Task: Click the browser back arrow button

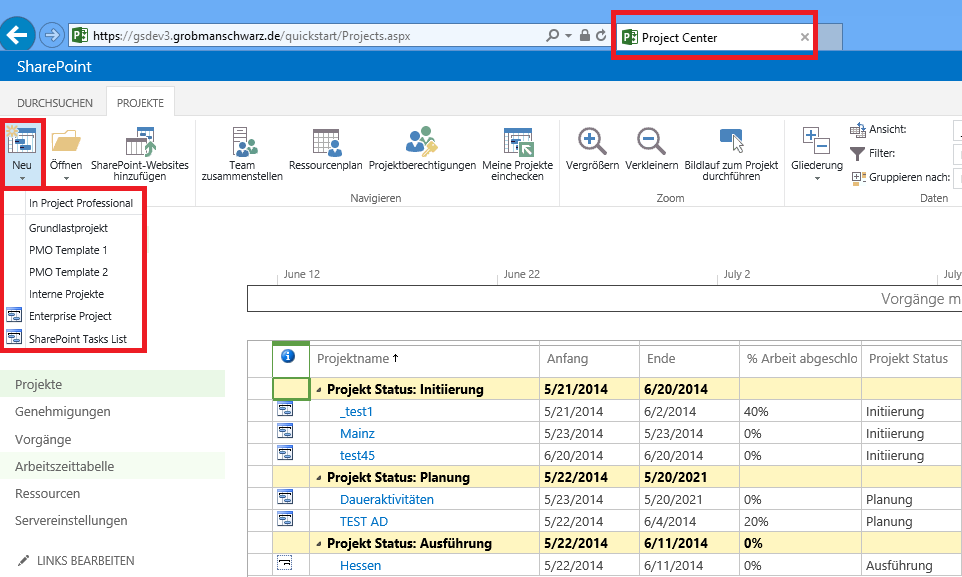Action: click(x=17, y=34)
